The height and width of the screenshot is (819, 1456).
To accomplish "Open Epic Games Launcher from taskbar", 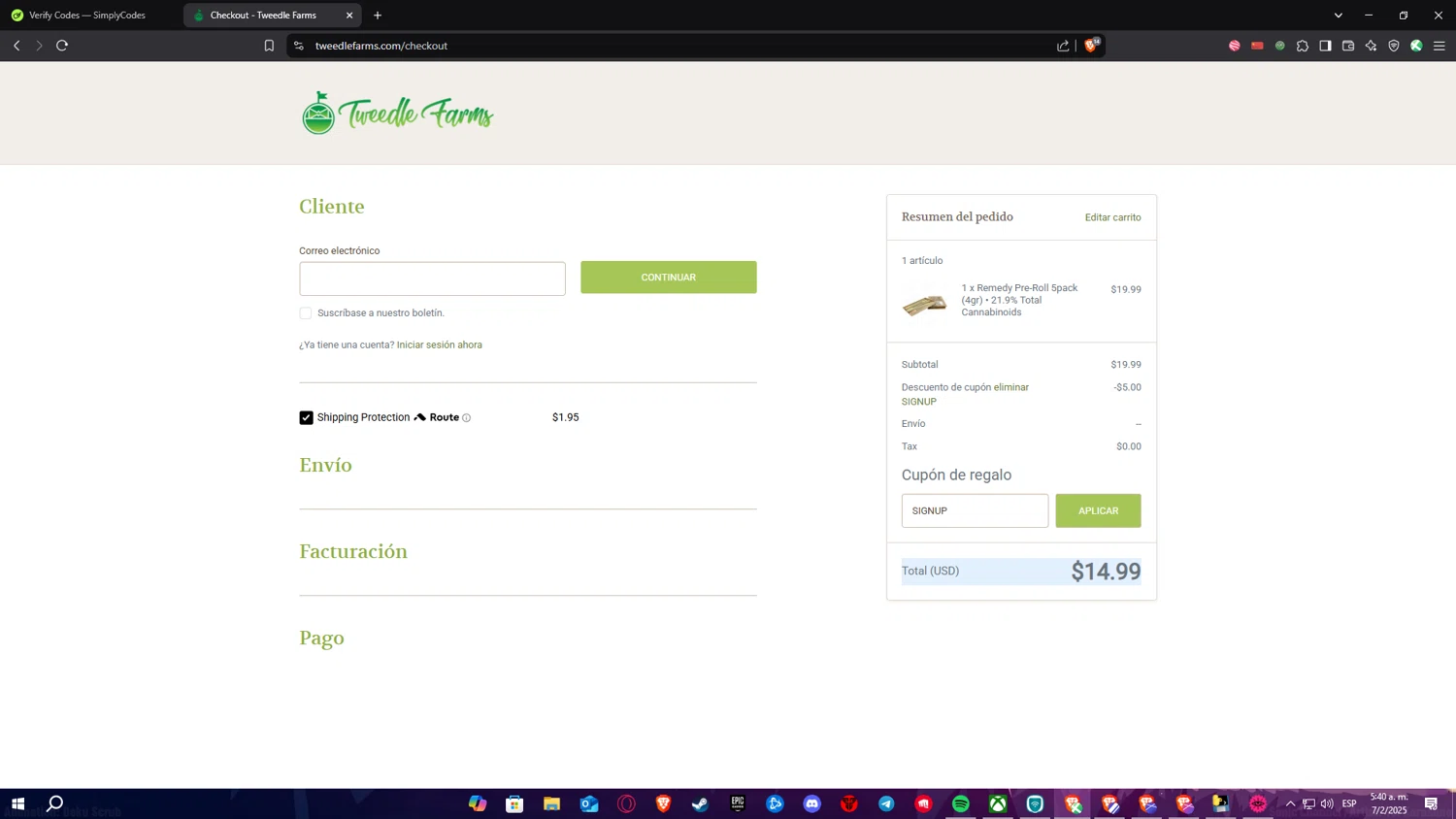I will 738,803.
